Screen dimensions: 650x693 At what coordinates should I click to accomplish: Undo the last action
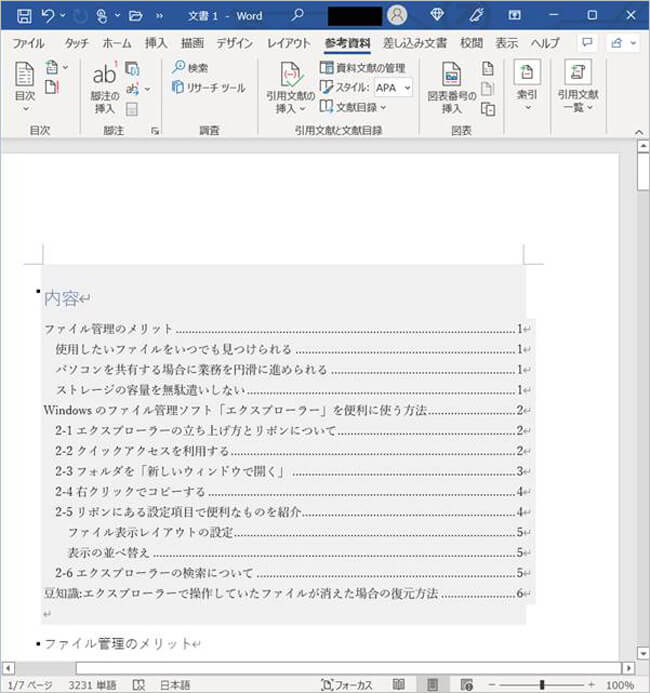pyautogui.click(x=48, y=16)
